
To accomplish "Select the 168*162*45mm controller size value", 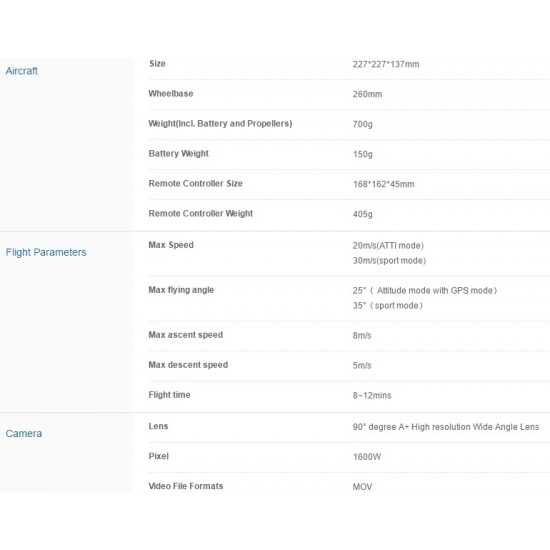I will pos(383,184).
